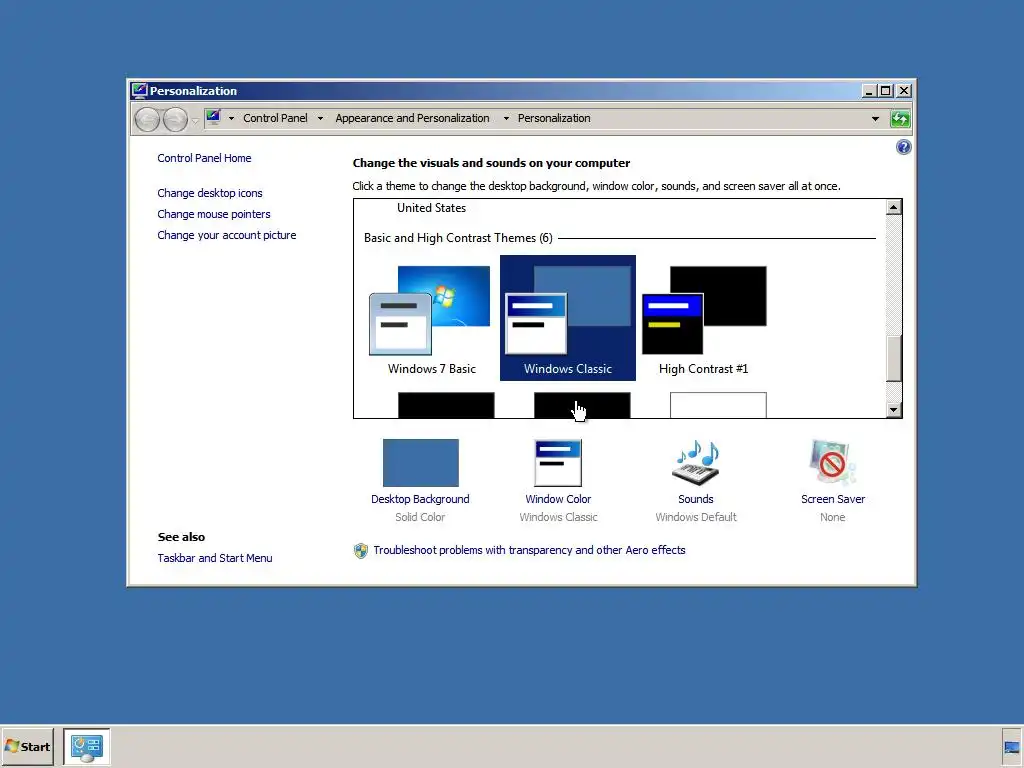Click Personalization title bar icon

click(x=139, y=90)
